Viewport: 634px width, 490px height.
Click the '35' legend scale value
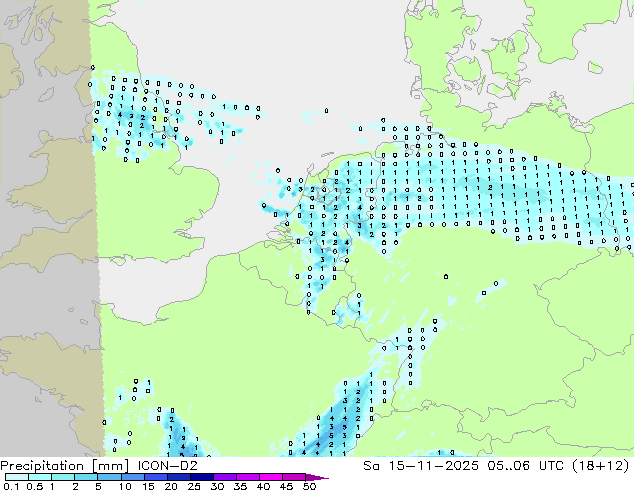(x=240, y=486)
